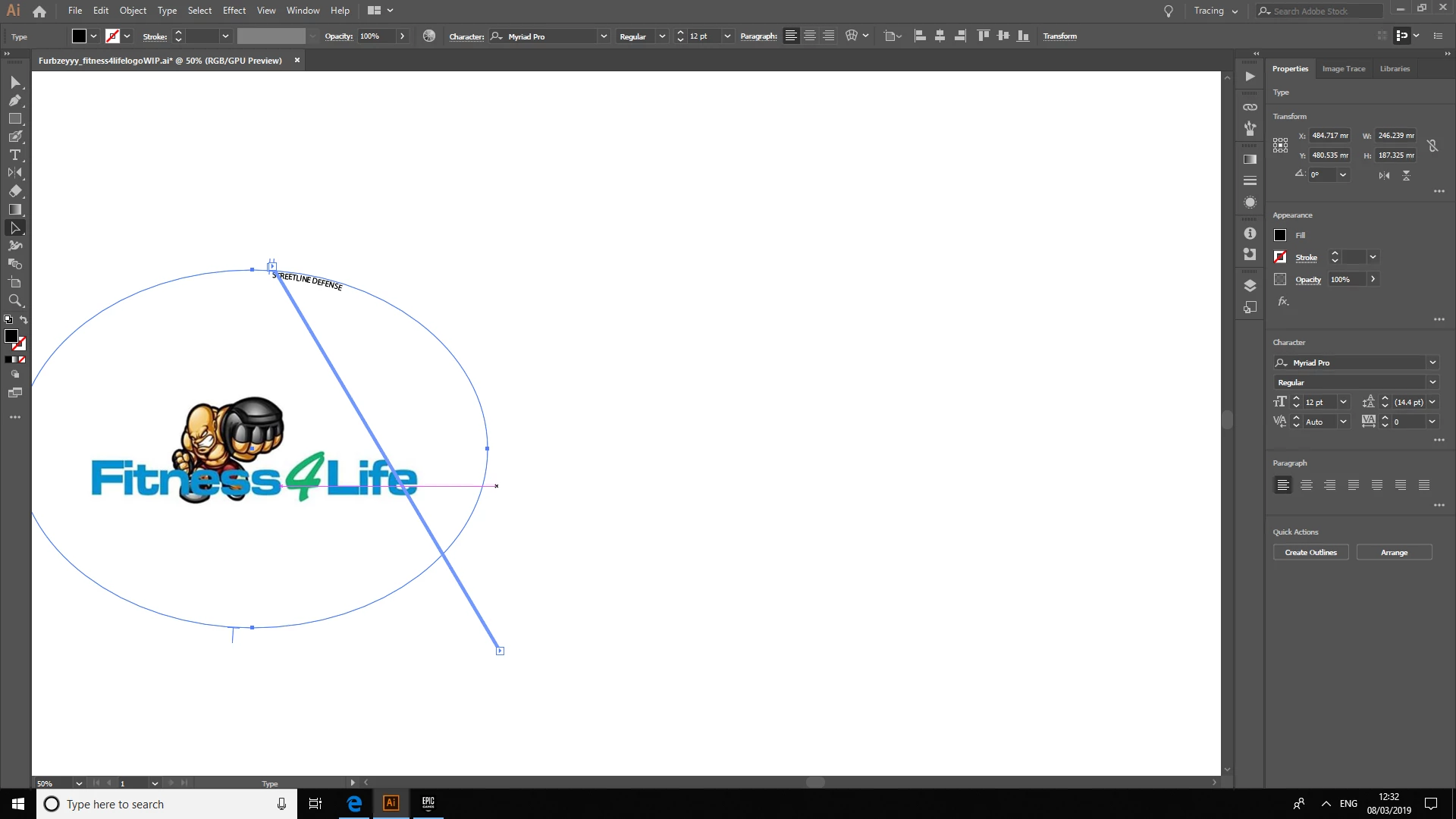Activate the Zoom tool
1456x819 pixels.
[15, 301]
